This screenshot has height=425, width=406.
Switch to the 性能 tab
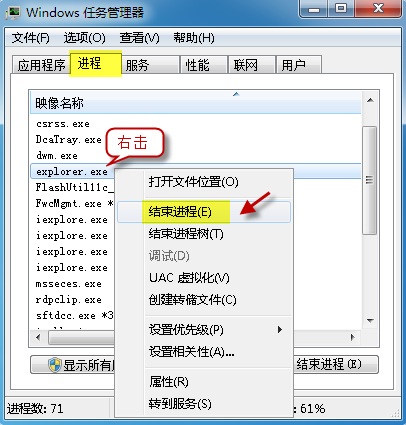(203, 65)
